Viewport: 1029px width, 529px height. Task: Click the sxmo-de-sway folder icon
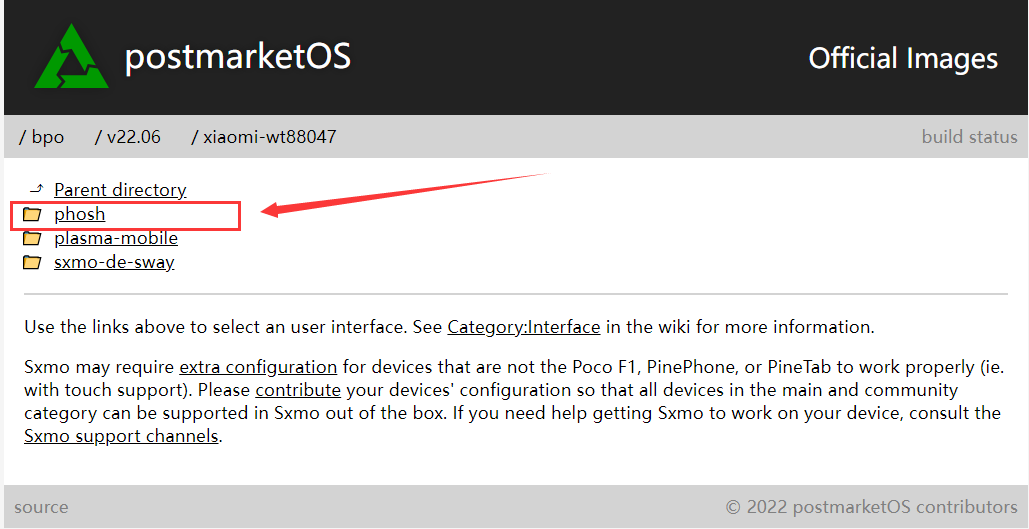pyautogui.click(x=32, y=262)
